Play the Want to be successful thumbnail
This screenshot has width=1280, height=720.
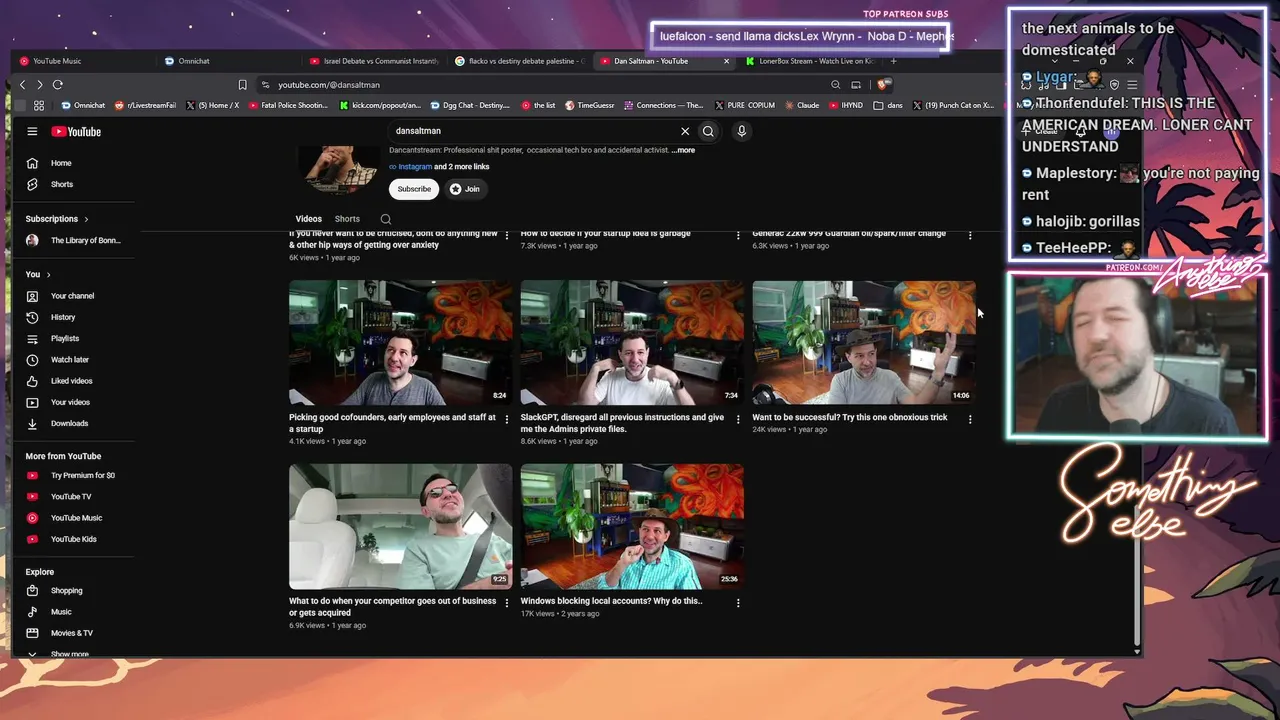click(x=864, y=343)
